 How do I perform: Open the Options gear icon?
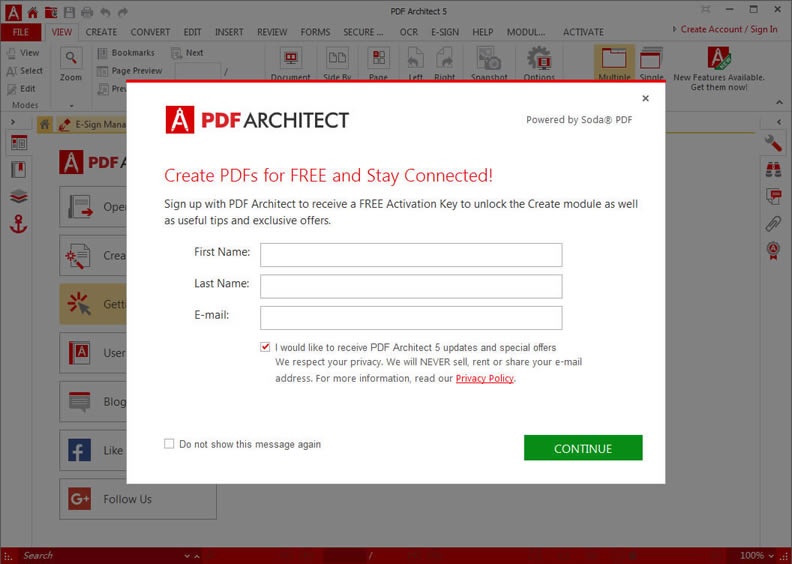[x=539, y=58]
